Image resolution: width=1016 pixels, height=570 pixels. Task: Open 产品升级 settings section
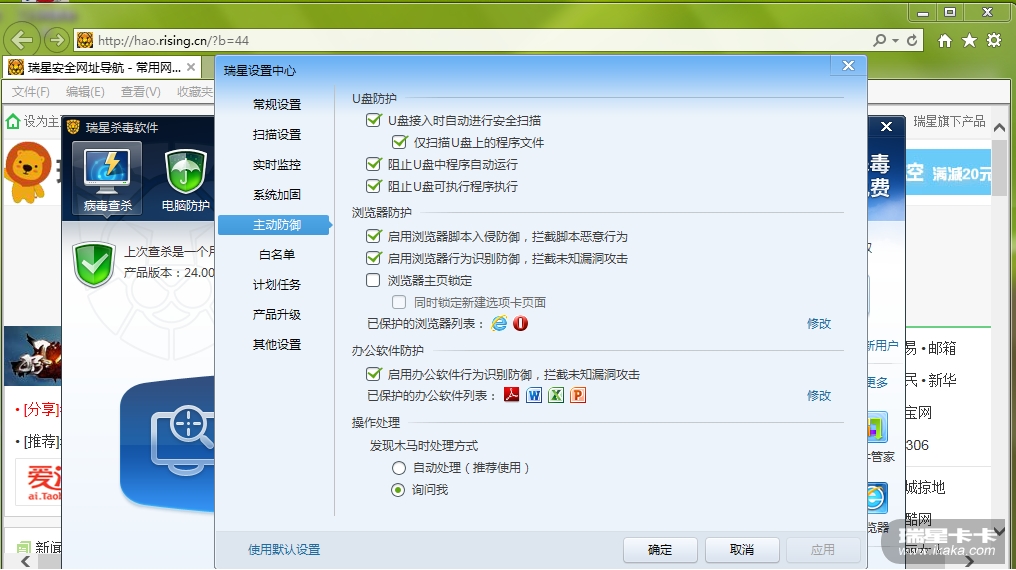click(x=277, y=314)
